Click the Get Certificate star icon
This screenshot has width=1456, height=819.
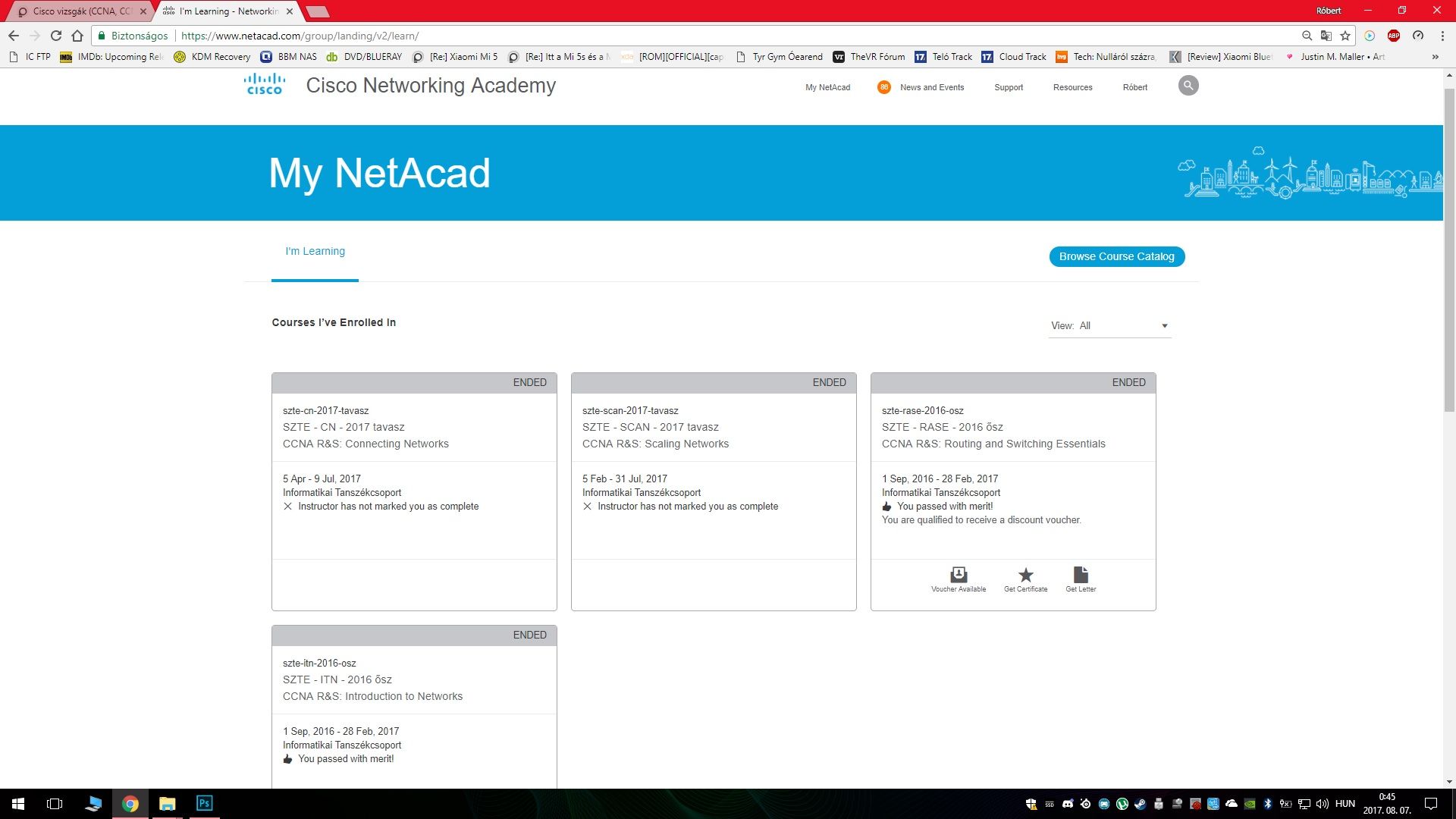[1025, 574]
